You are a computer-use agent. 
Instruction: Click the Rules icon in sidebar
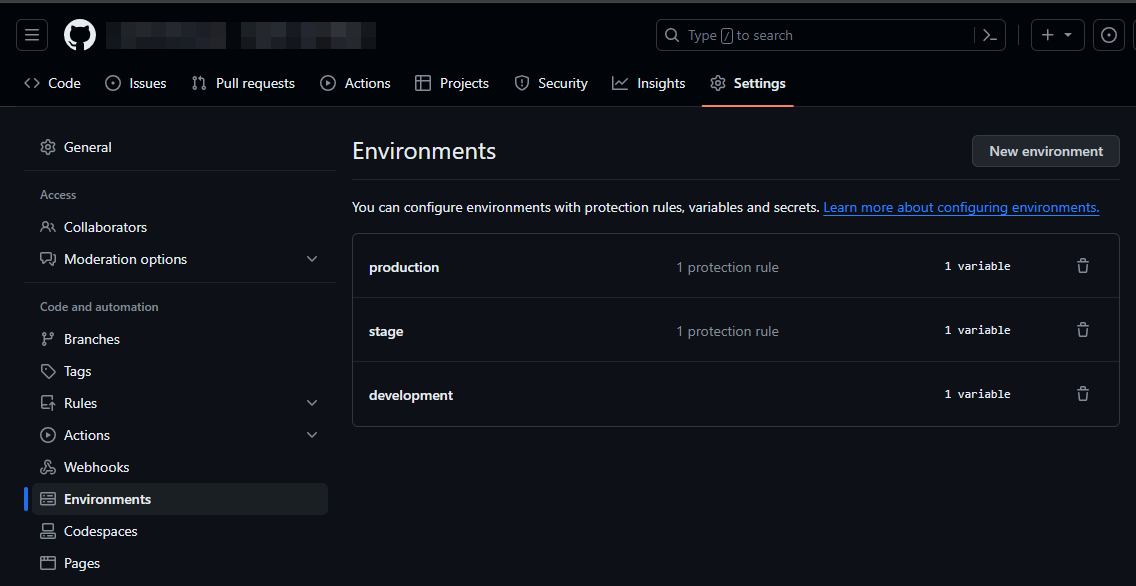point(48,403)
